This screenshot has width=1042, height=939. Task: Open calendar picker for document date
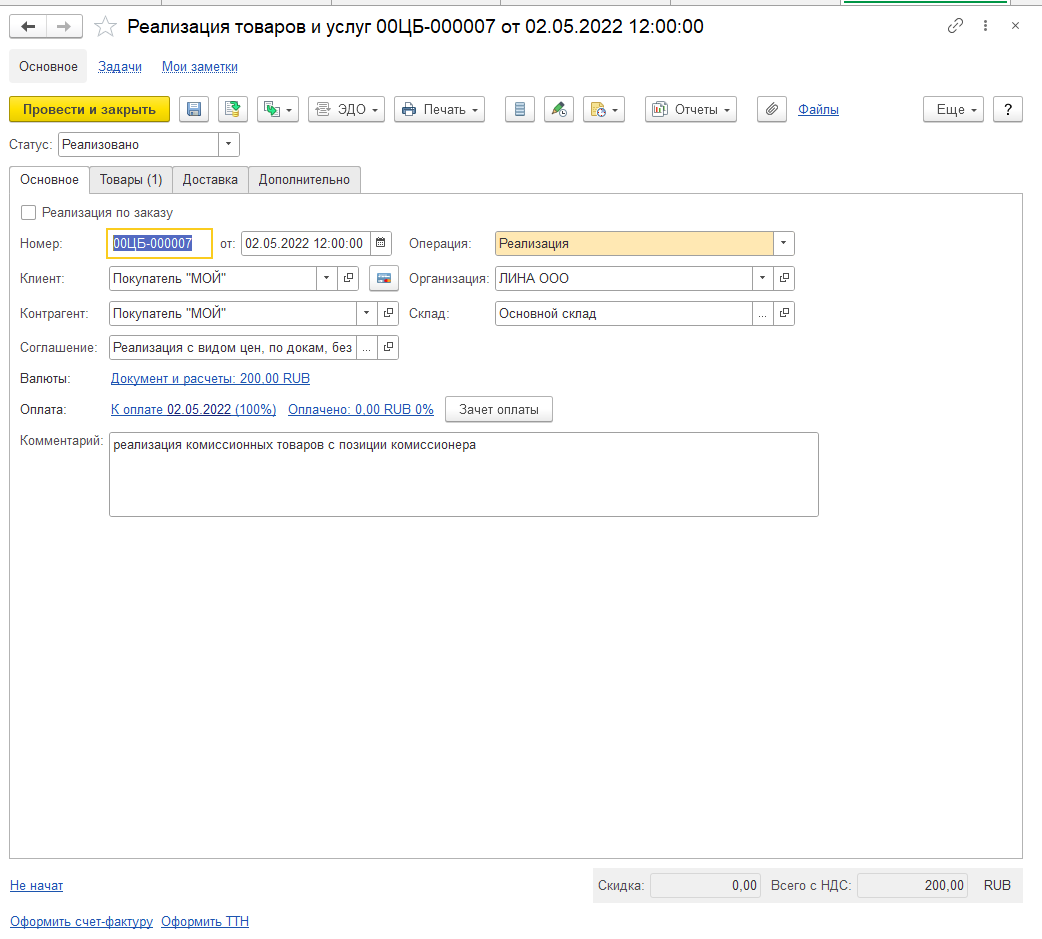[x=381, y=243]
